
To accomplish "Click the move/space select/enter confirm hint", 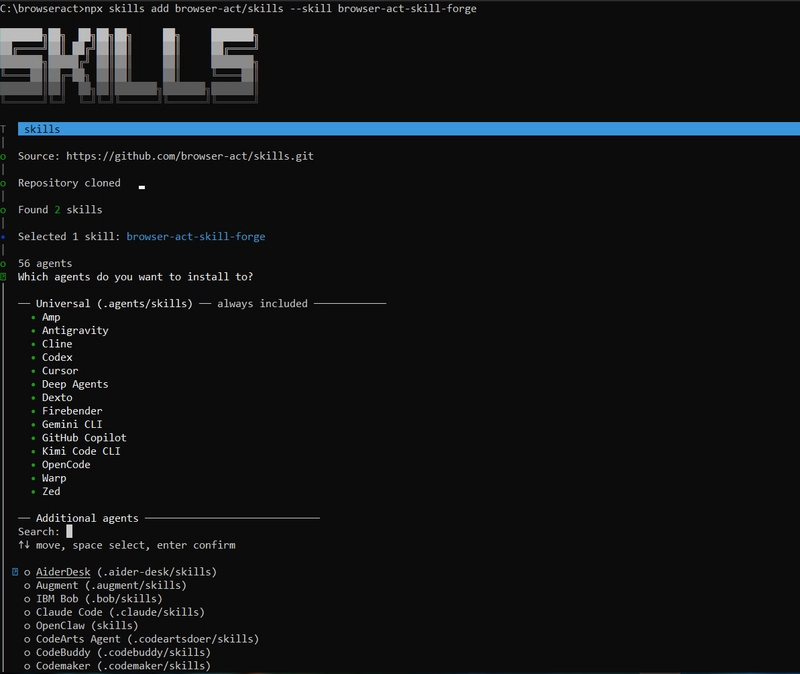I will [x=127, y=545].
